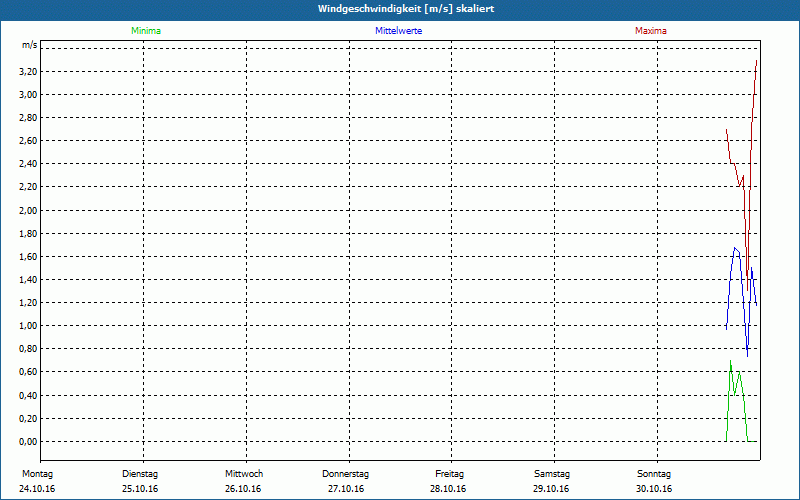Screen dimensions: 800x500
Task: Click the Mittwoch day label
Action: point(244,474)
